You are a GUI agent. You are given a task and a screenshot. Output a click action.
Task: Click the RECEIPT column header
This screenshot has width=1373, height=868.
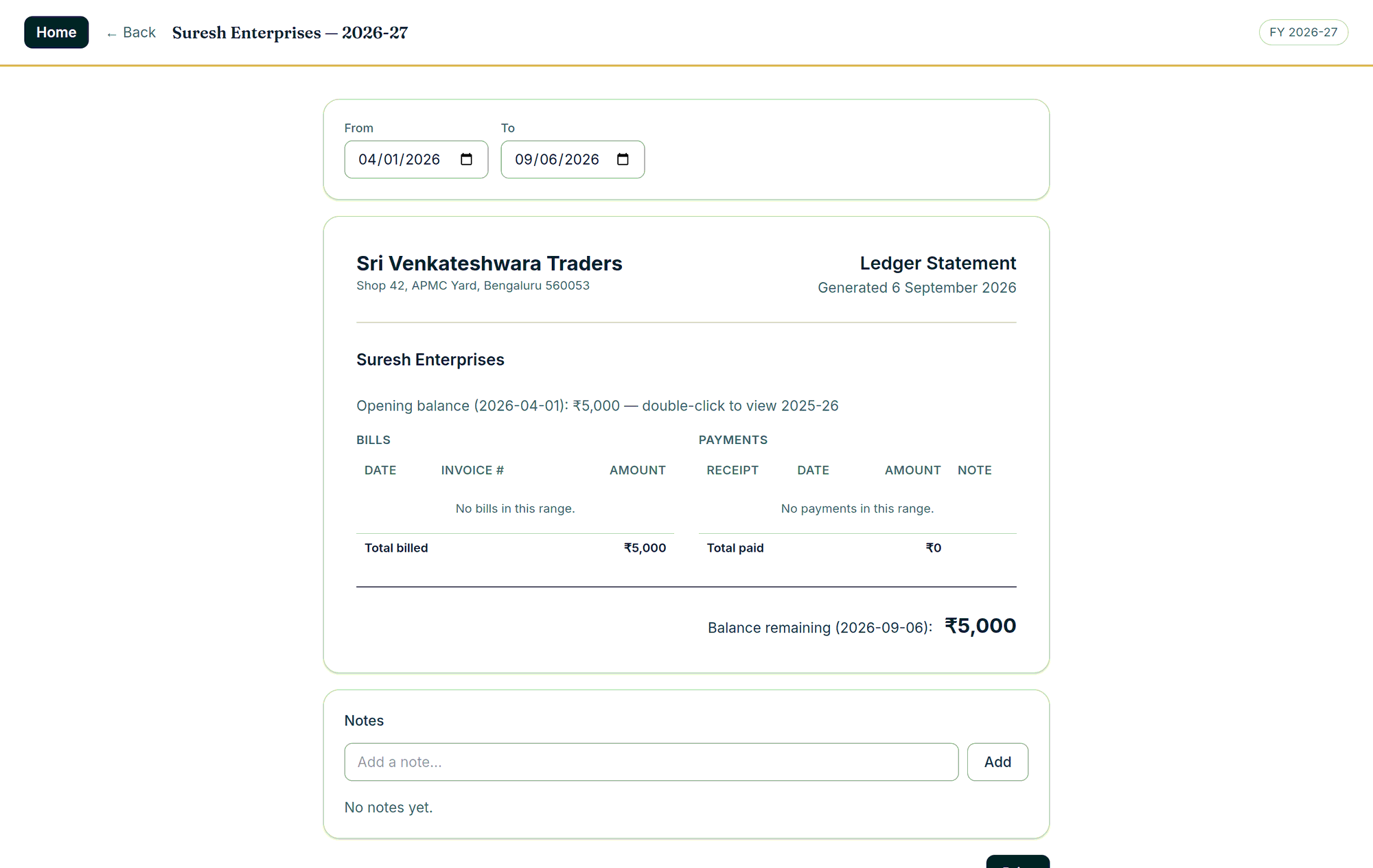click(x=732, y=470)
